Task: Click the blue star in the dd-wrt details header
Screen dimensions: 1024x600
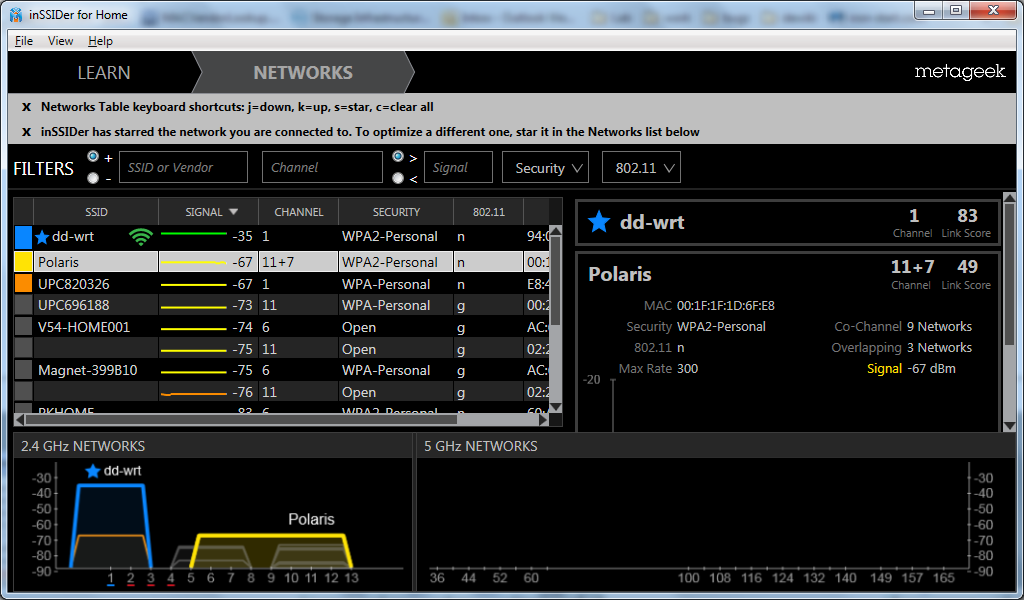Action: [x=599, y=222]
